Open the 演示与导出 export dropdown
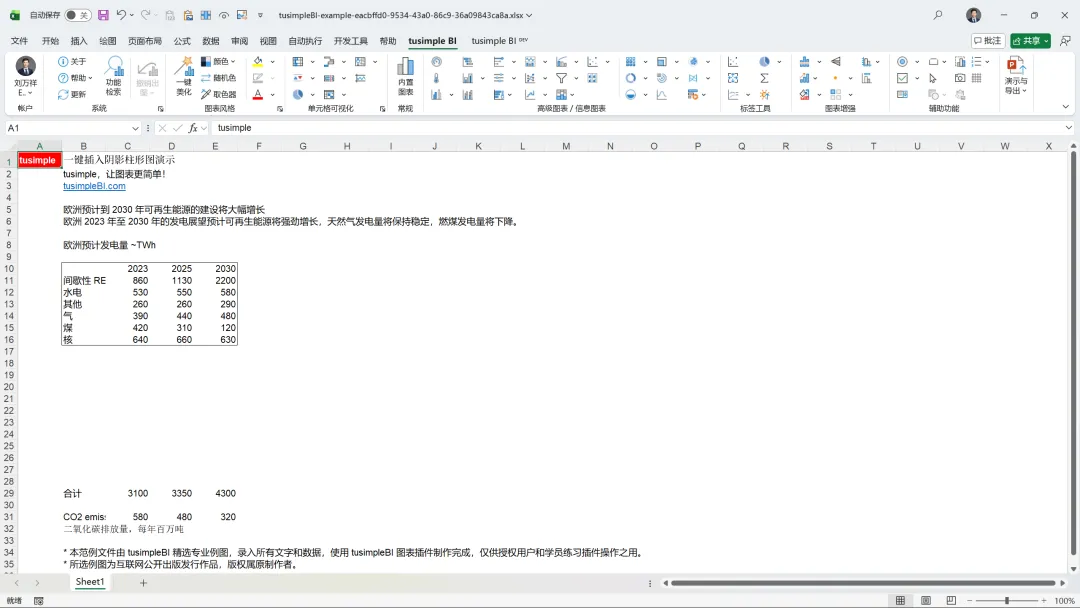 [x=1016, y=76]
